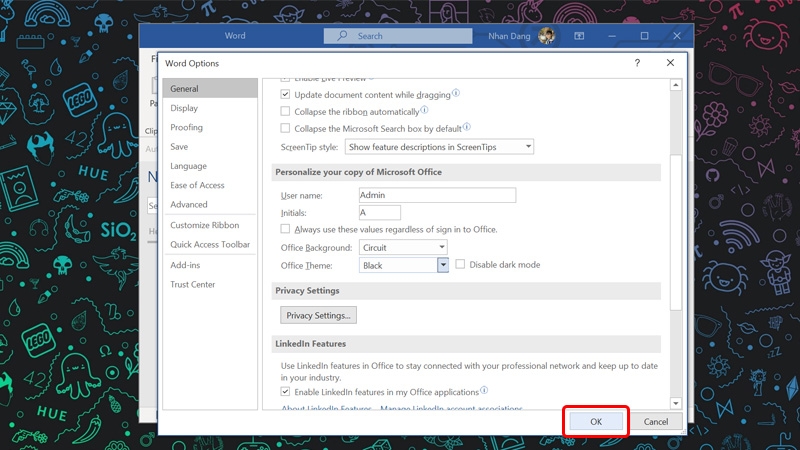Uncheck Enable LinkedIn features in my Office applications

[285, 392]
